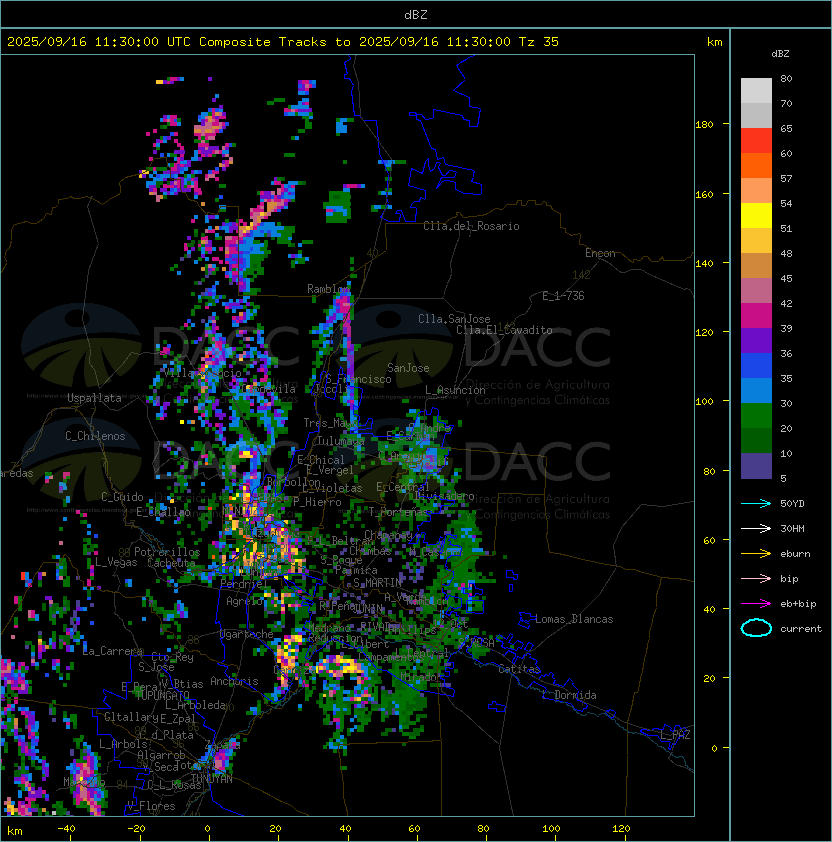Pick the slate purple 5-10 dBZ swatch
This screenshot has width=832, height=842.
click(756, 466)
